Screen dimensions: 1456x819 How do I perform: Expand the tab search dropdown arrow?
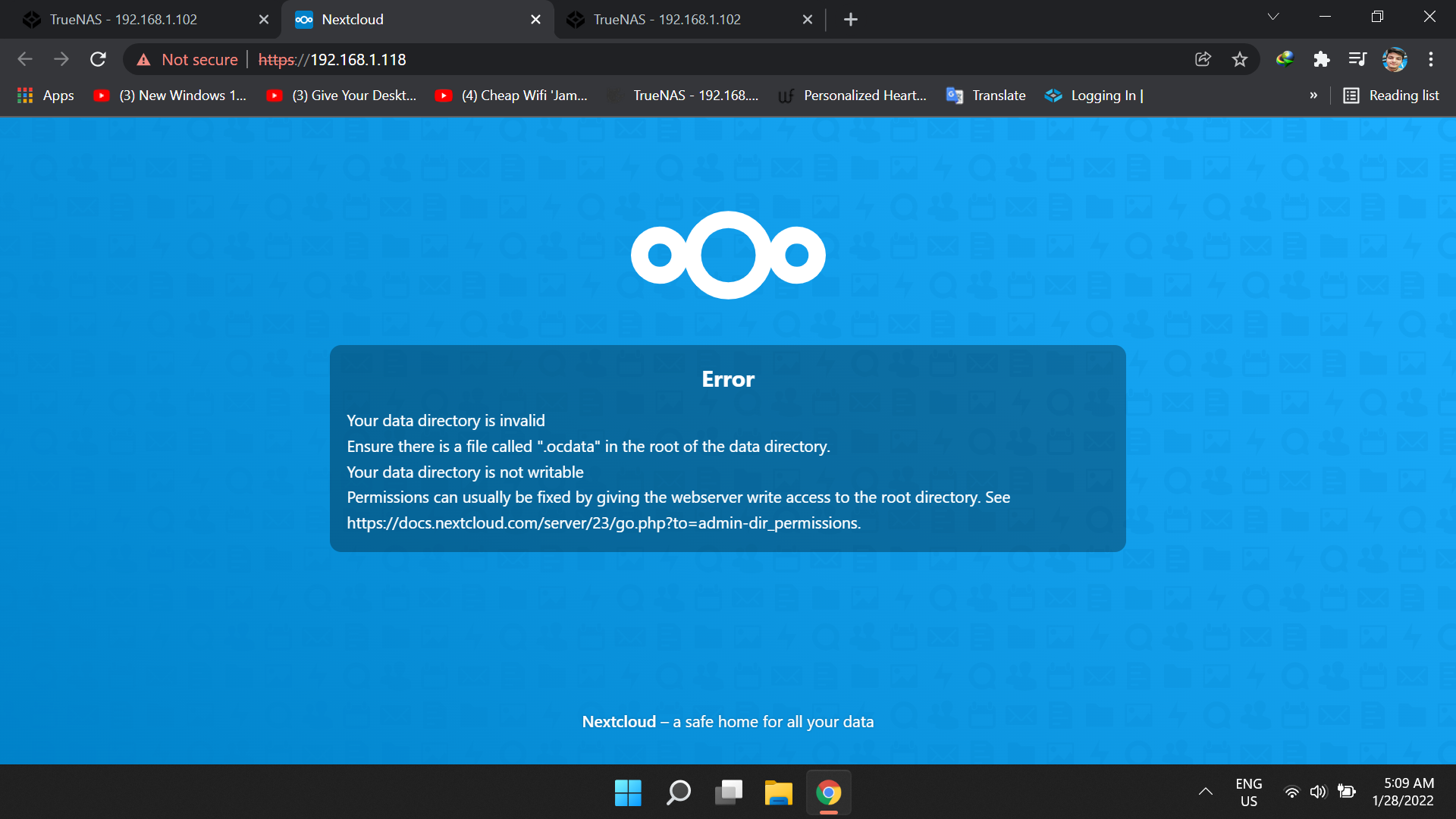1273,17
